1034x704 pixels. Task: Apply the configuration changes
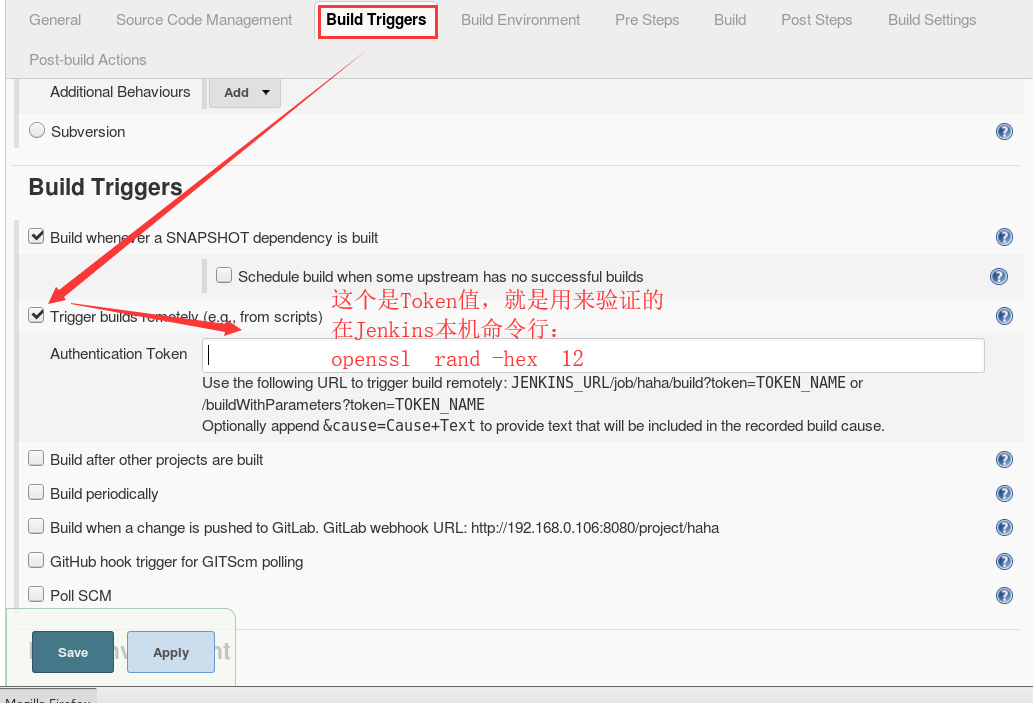(171, 652)
